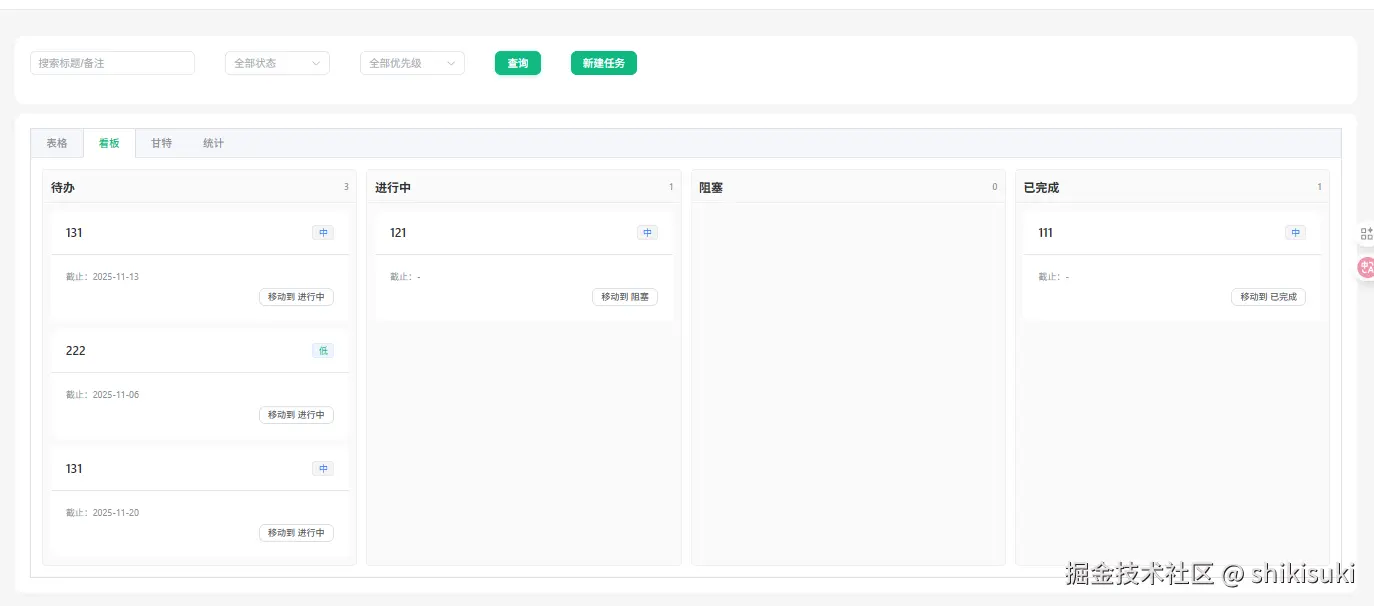Click the 中 priority badge on first 131 task
Viewport: 1374px width, 606px height.
[x=322, y=232]
